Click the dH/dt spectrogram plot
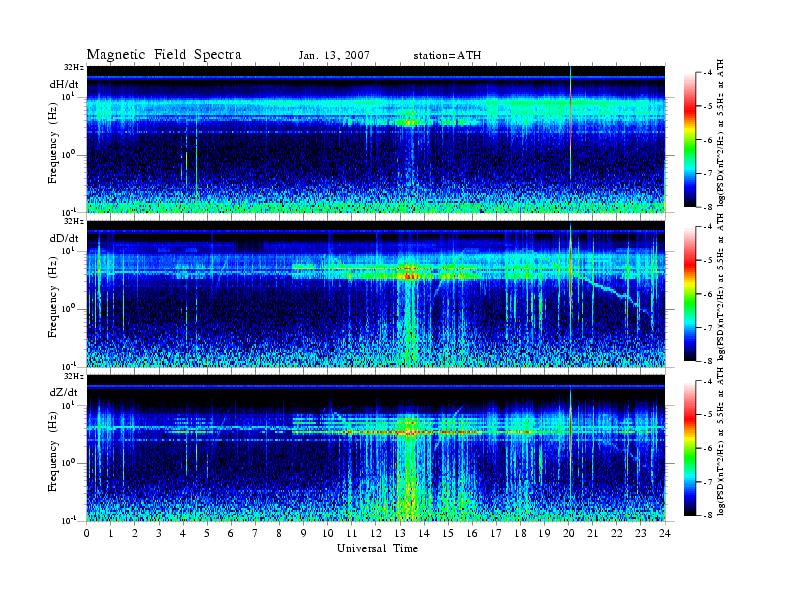This screenshot has height=612, width=792. coord(376,139)
